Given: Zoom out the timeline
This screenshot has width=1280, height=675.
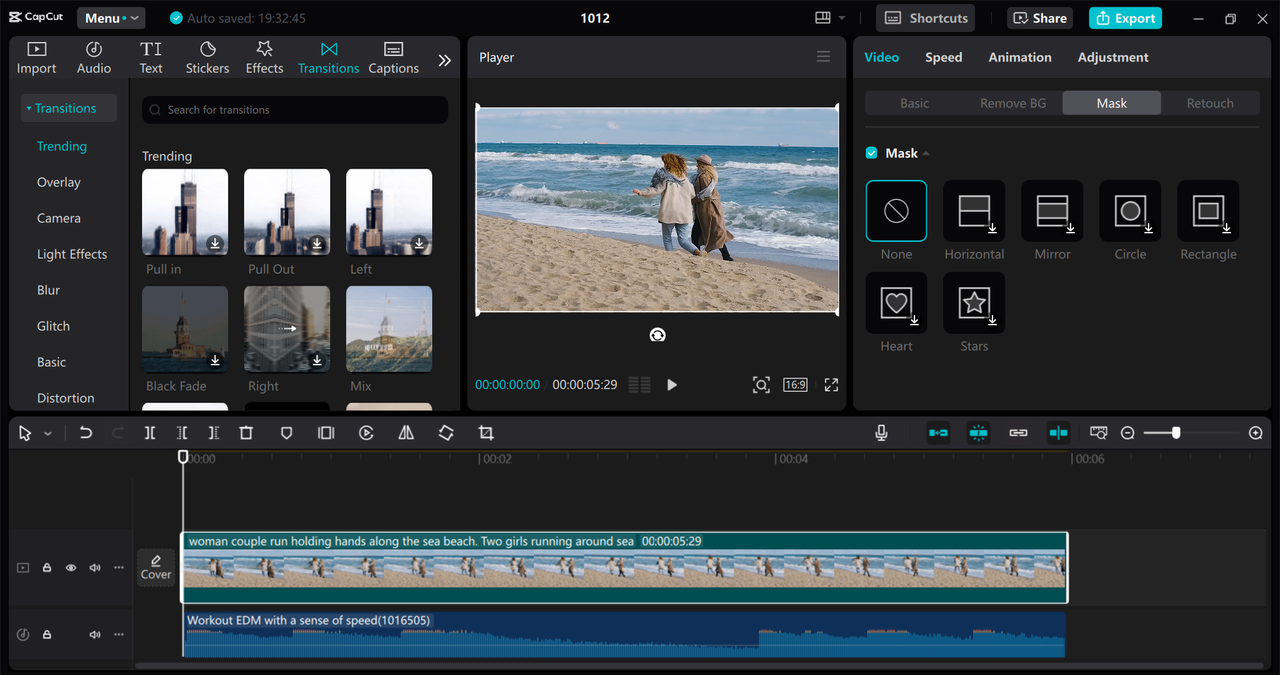Looking at the screenshot, I should [1127, 433].
